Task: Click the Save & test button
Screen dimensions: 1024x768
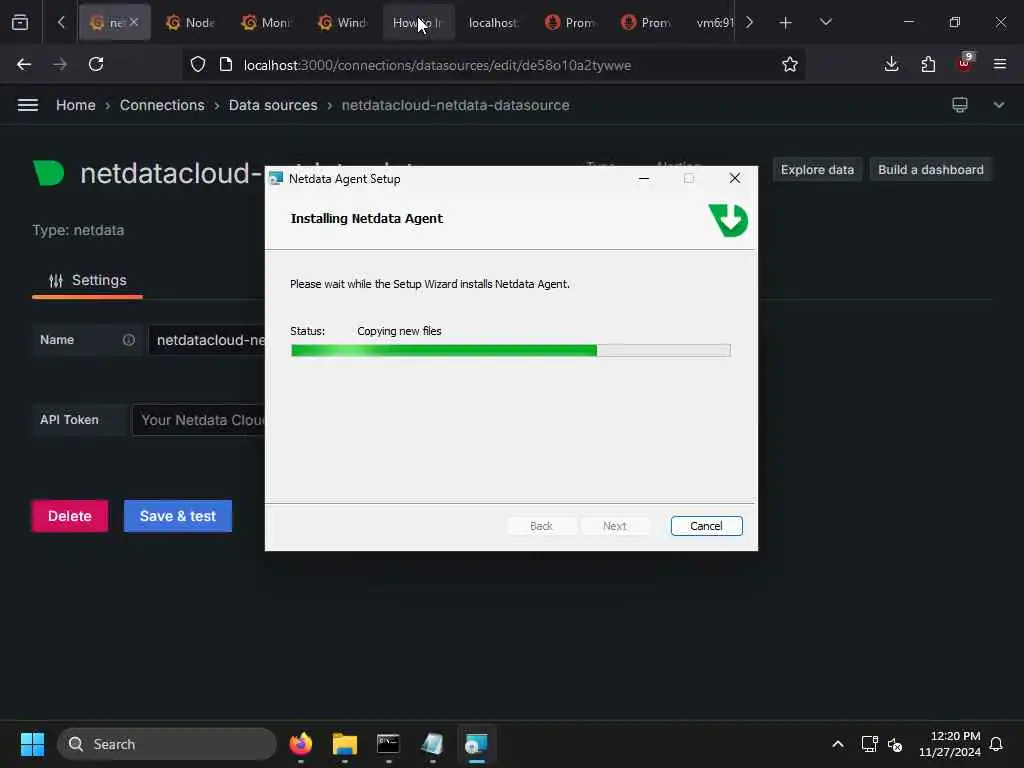Action: 178,516
